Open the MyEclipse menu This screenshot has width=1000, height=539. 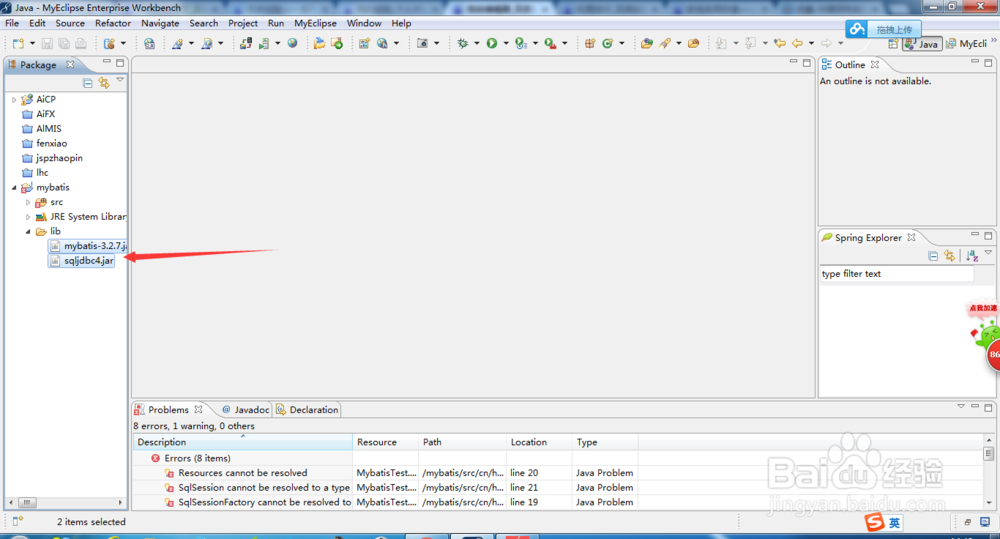coord(315,23)
